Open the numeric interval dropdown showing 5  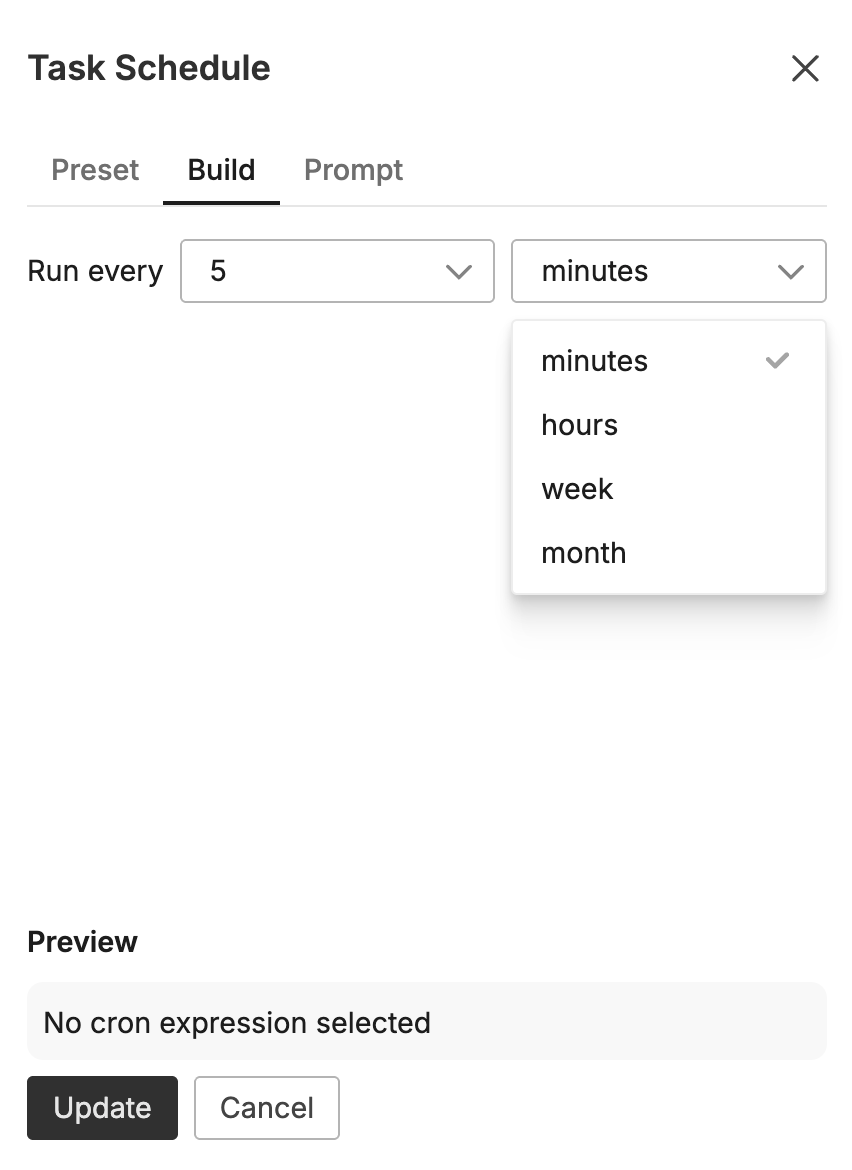pos(337,271)
